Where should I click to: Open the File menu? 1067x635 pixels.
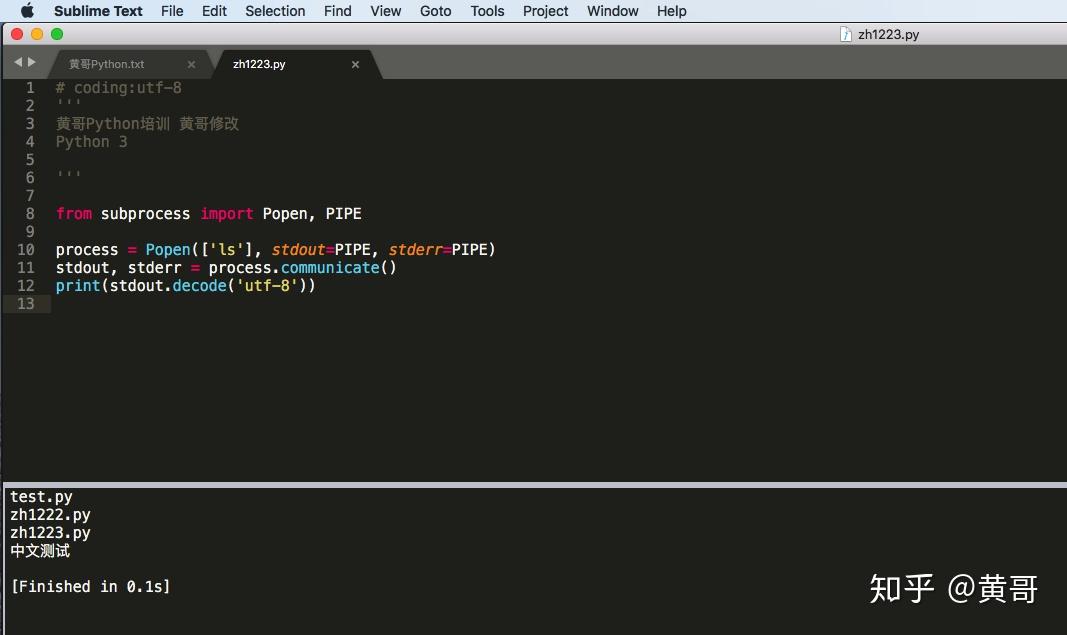click(x=171, y=11)
